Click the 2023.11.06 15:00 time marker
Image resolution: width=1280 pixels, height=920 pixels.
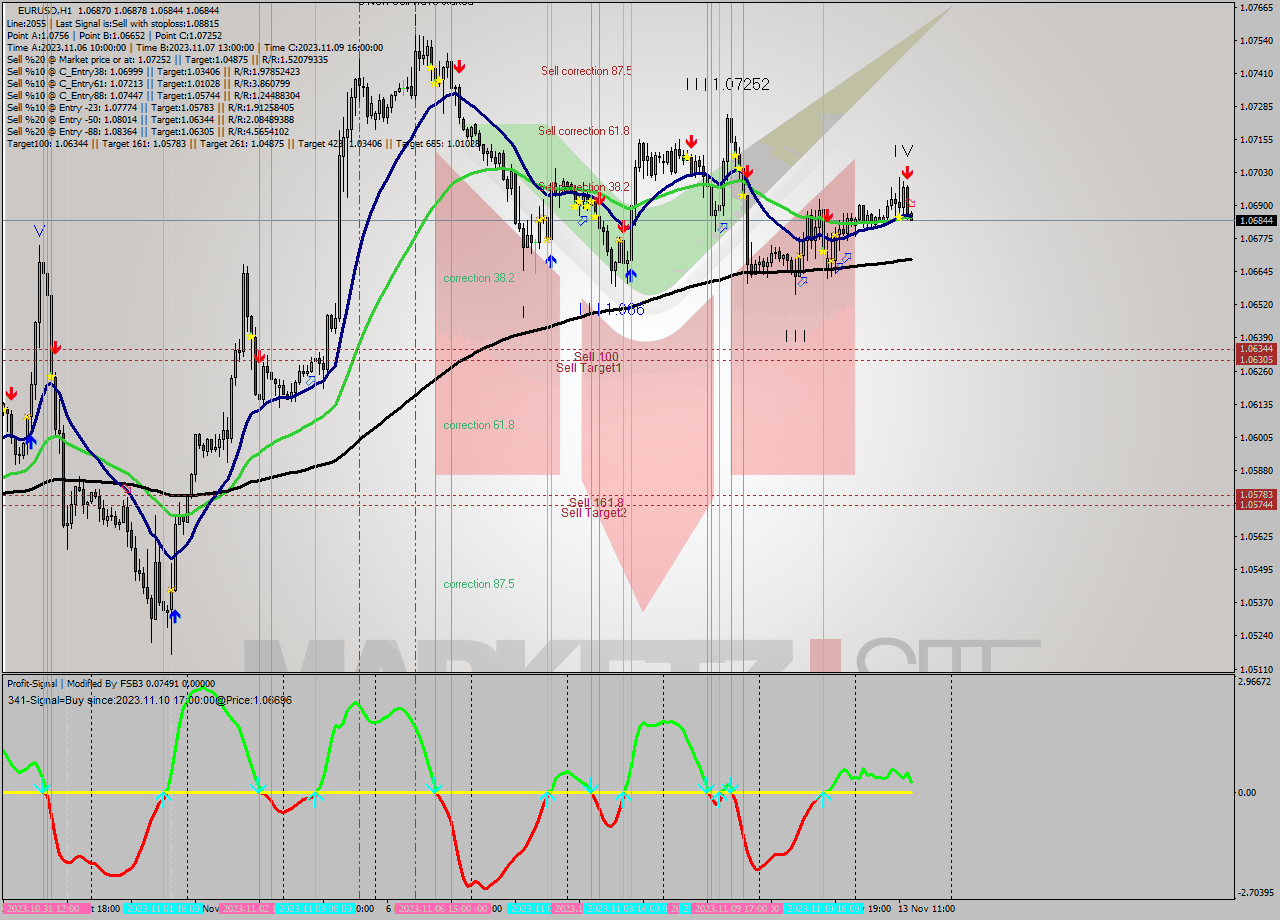[x=442, y=909]
